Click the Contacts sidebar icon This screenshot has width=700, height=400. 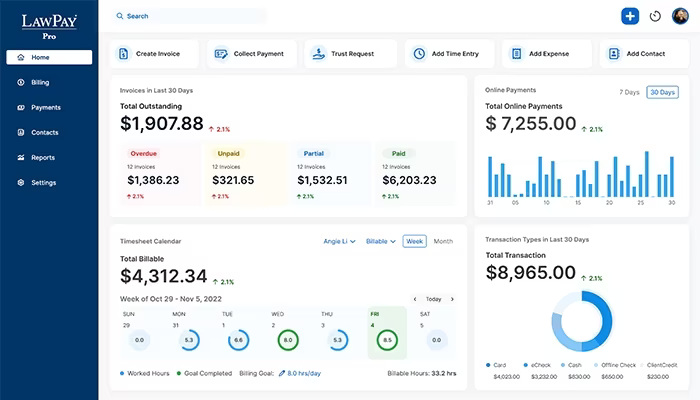(21, 132)
